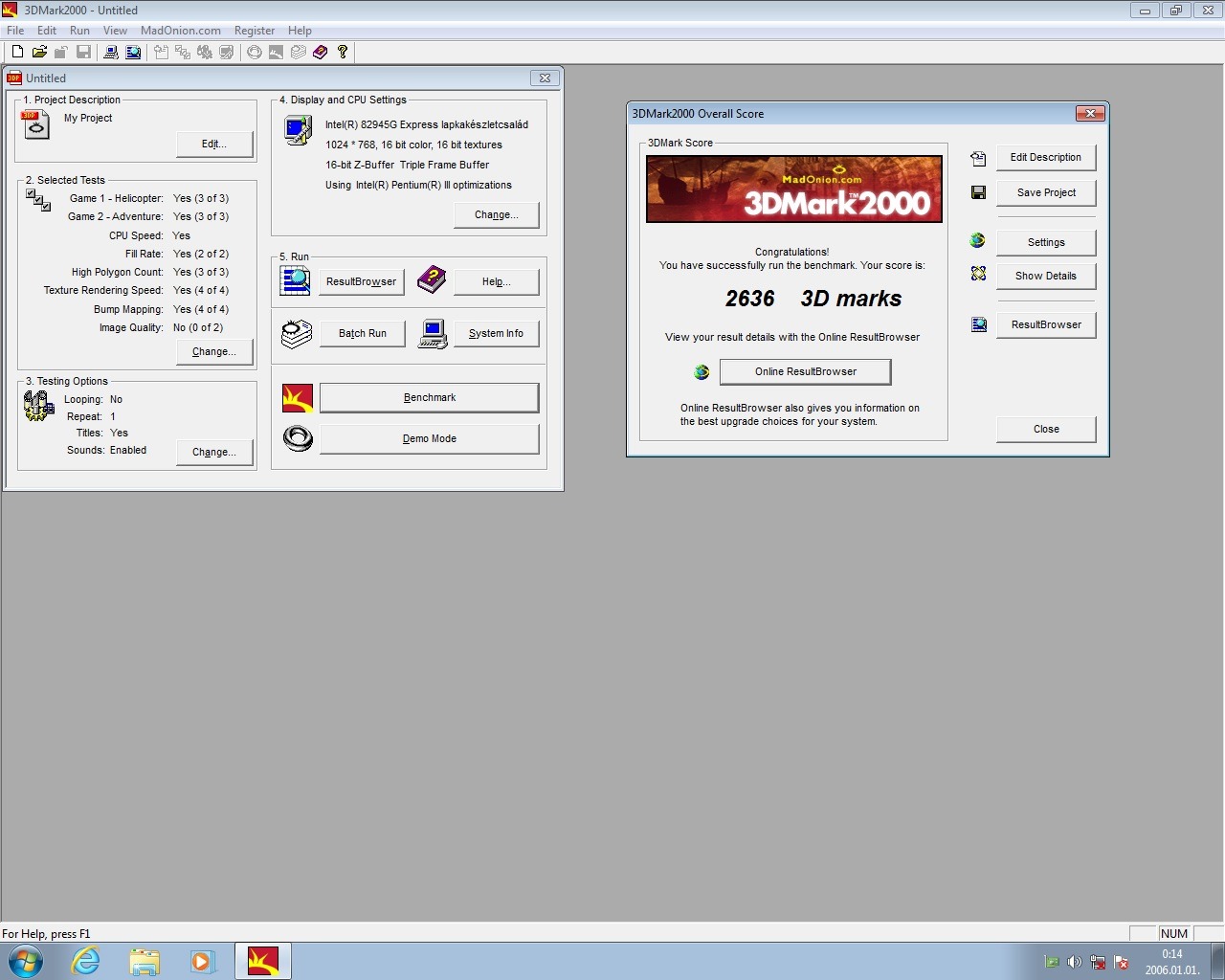
Task: Open the Register menu
Action: [x=255, y=31]
